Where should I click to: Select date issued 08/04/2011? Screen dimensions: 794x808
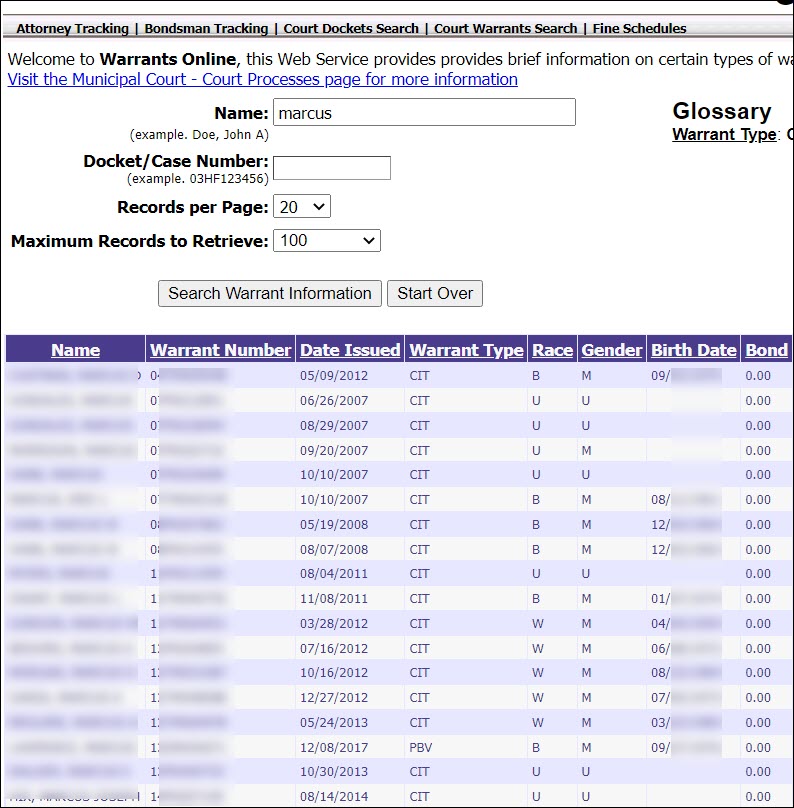pos(334,574)
